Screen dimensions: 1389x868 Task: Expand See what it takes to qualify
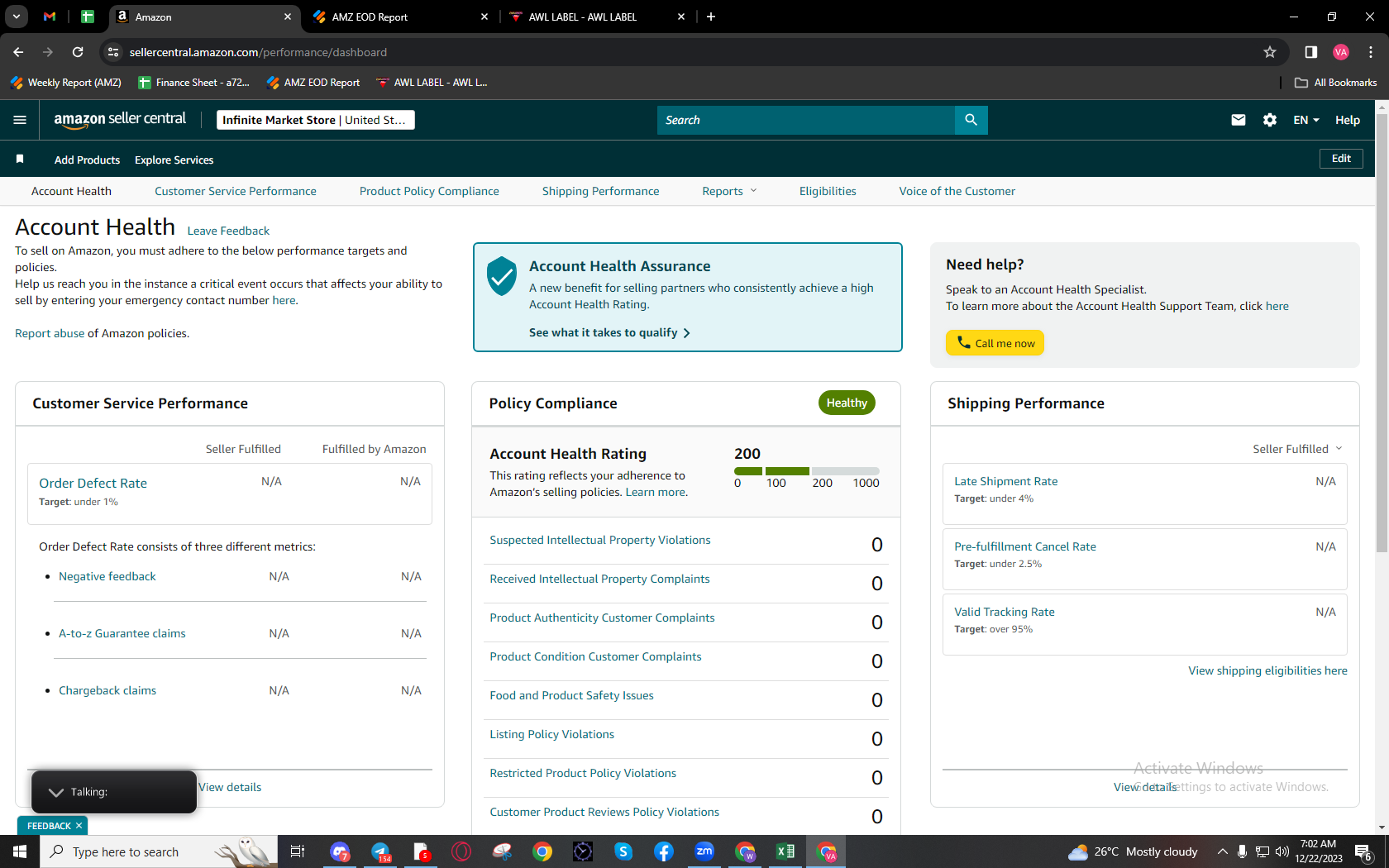tap(609, 332)
